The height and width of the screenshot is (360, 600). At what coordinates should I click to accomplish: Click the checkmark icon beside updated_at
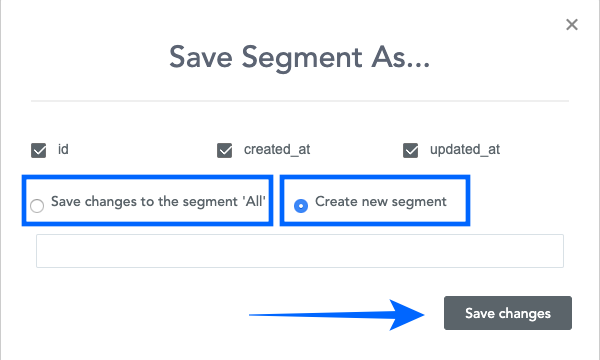coord(411,150)
